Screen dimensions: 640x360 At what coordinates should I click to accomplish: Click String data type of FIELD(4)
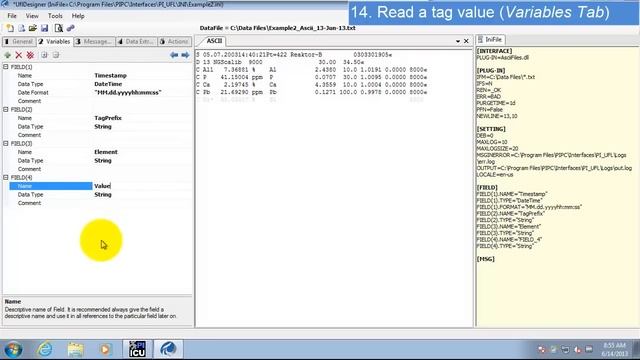click(103, 195)
